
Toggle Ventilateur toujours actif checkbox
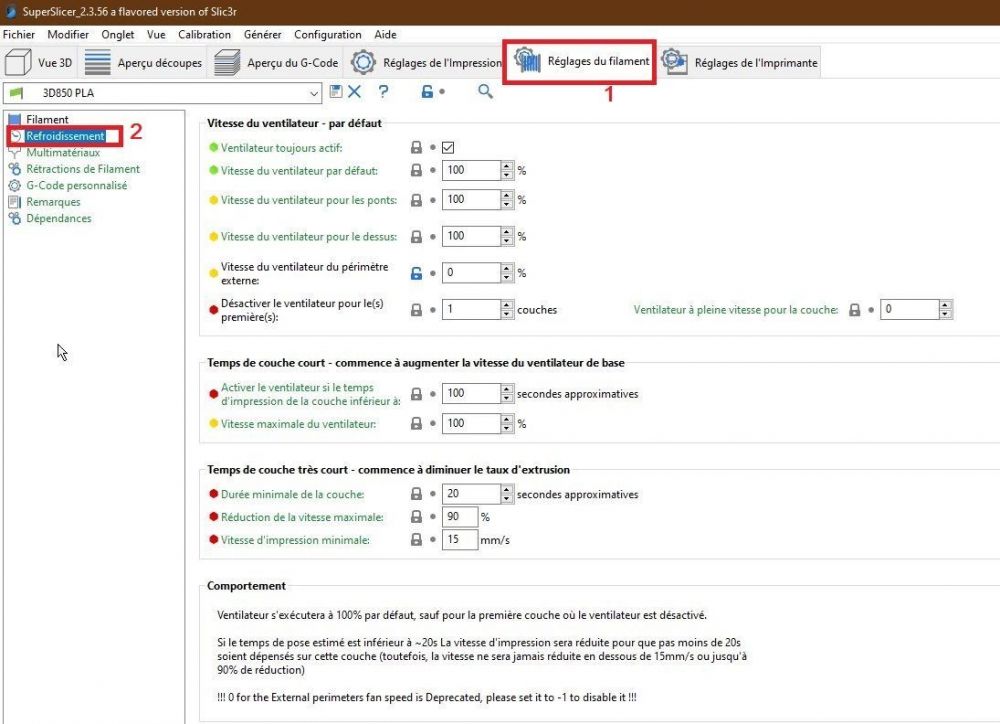point(448,148)
